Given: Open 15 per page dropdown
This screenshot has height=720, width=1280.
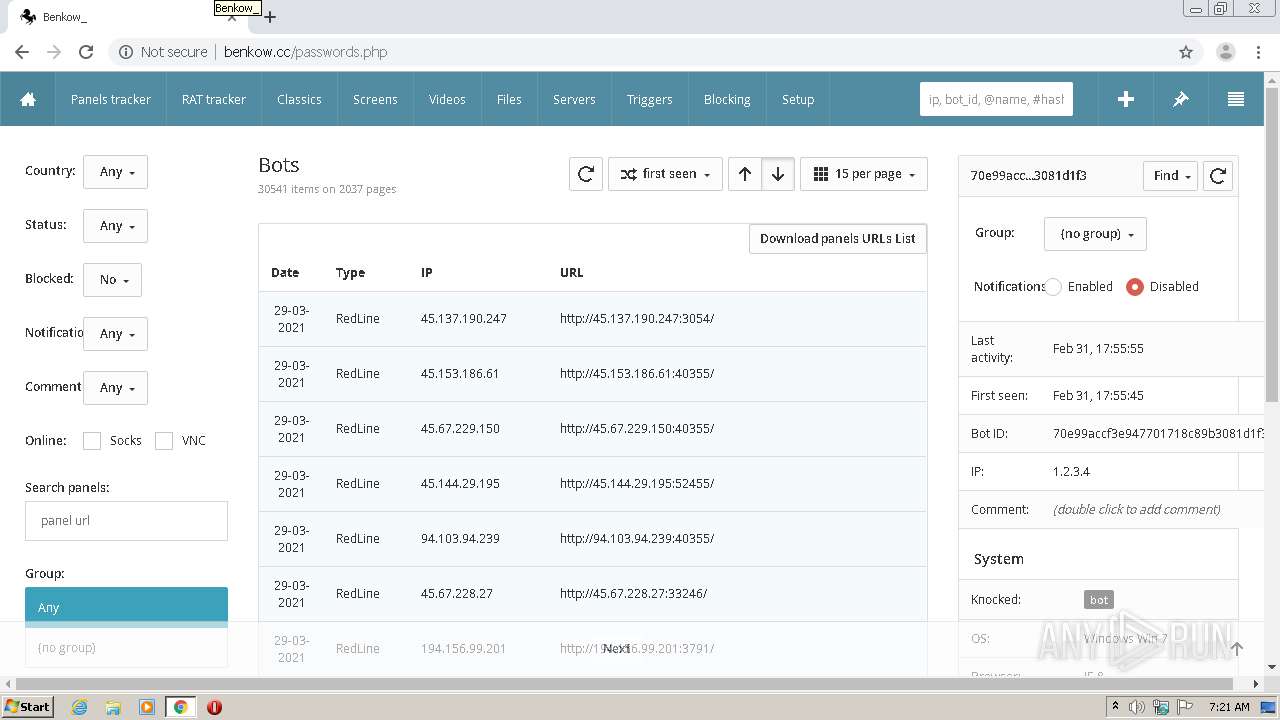Looking at the screenshot, I should [864, 174].
